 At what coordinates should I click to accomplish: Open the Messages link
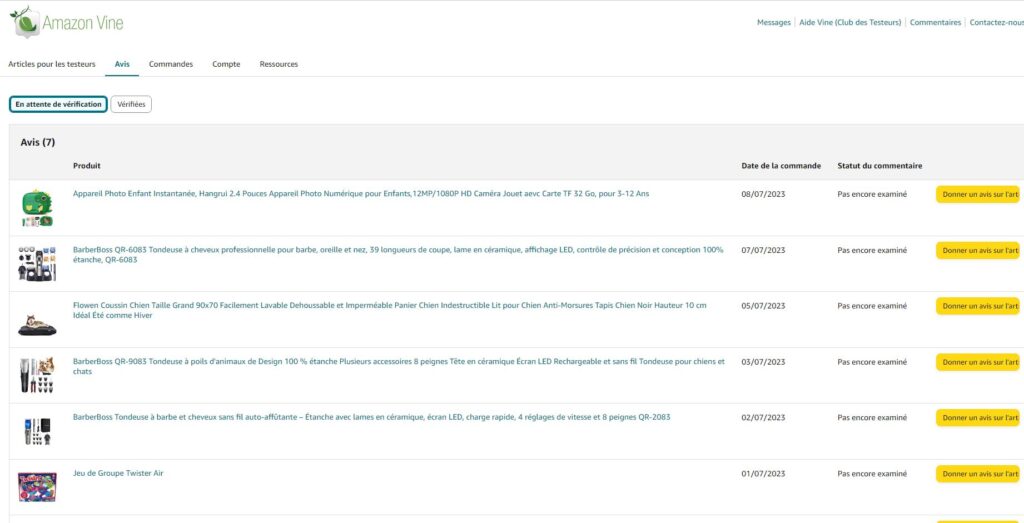(x=774, y=23)
